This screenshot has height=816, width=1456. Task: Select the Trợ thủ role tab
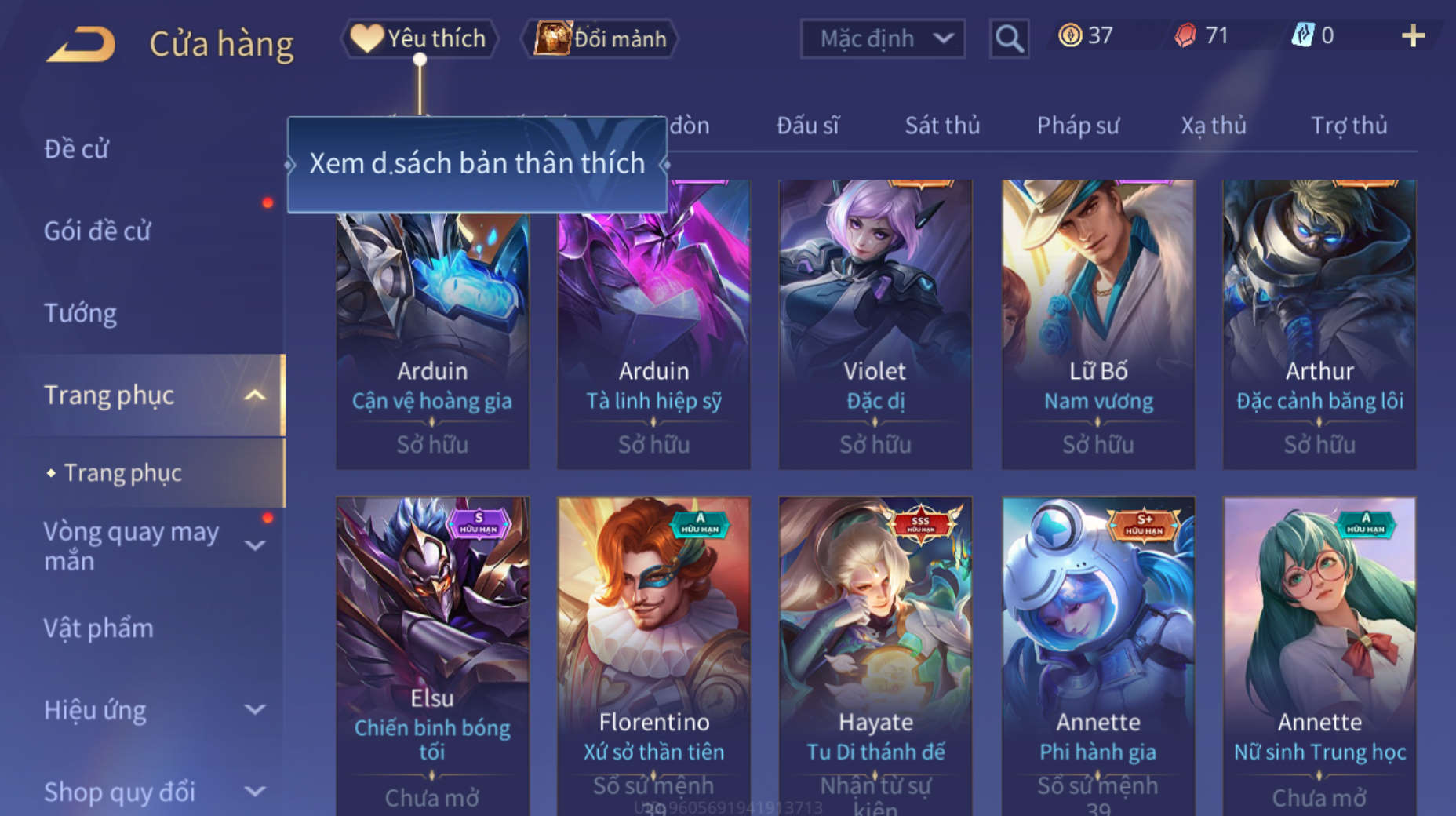click(x=1349, y=126)
